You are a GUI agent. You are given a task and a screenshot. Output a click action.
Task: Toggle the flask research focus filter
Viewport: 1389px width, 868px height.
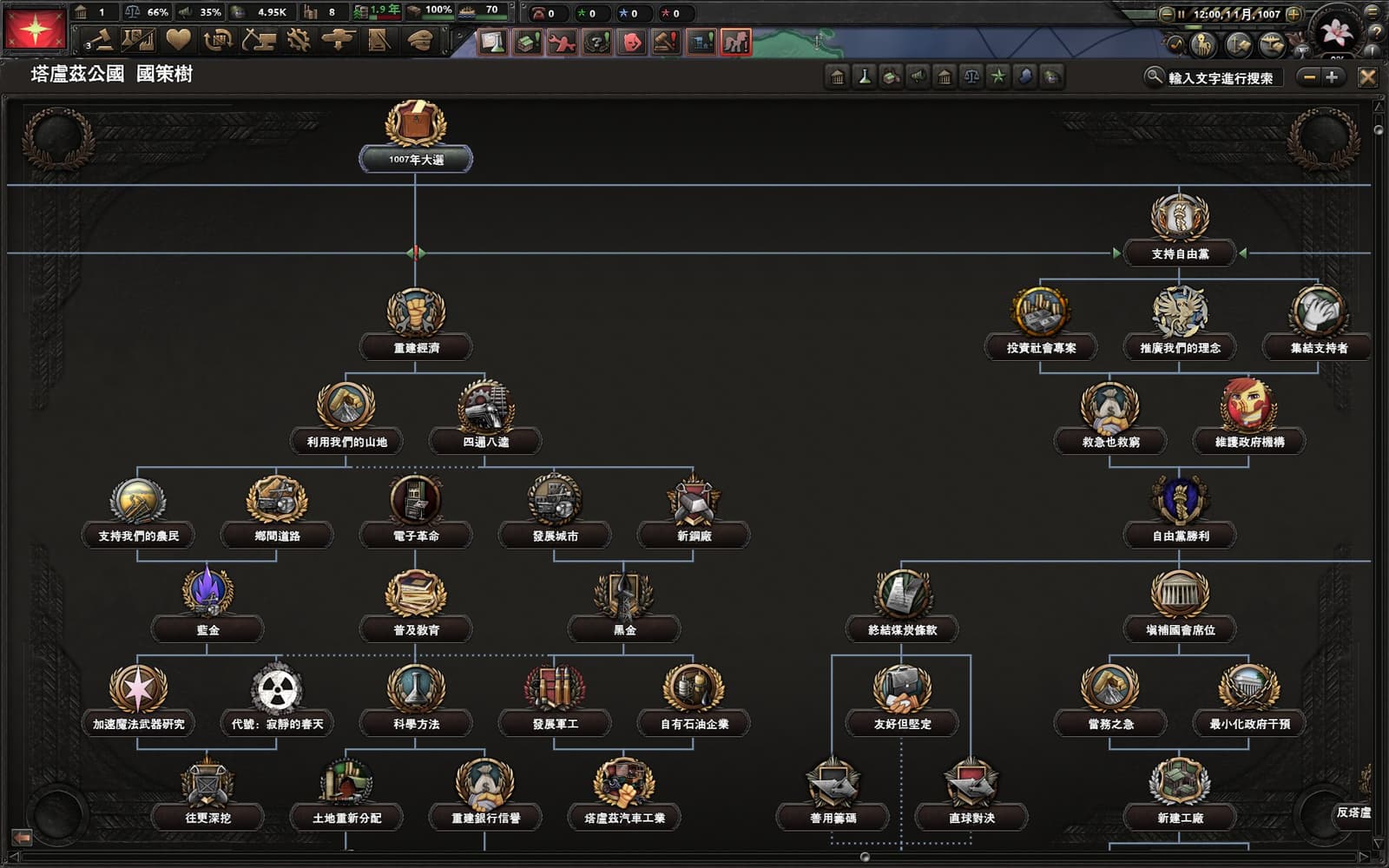[864, 77]
